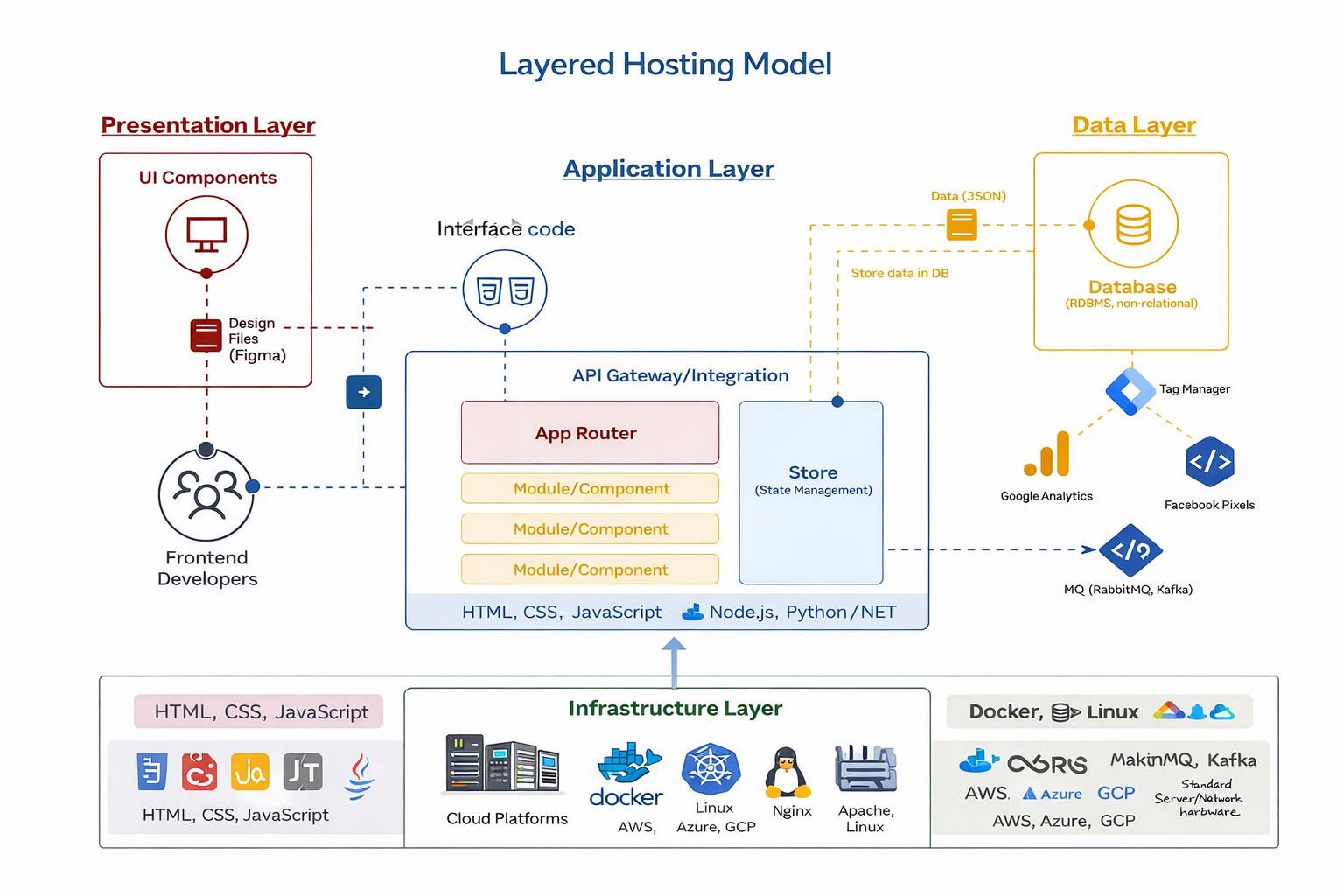Viewport: 1344px width, 896px height.
Task: Select the MQ (RabbitMQ, Kafka) icon
Action: pos(1130,550)
